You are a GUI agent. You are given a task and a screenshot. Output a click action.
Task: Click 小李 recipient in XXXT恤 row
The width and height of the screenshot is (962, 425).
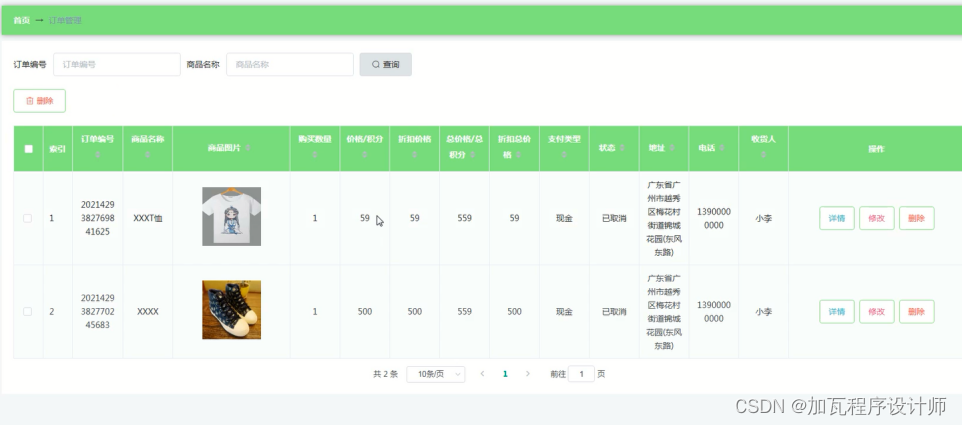[x=763, y=218]
